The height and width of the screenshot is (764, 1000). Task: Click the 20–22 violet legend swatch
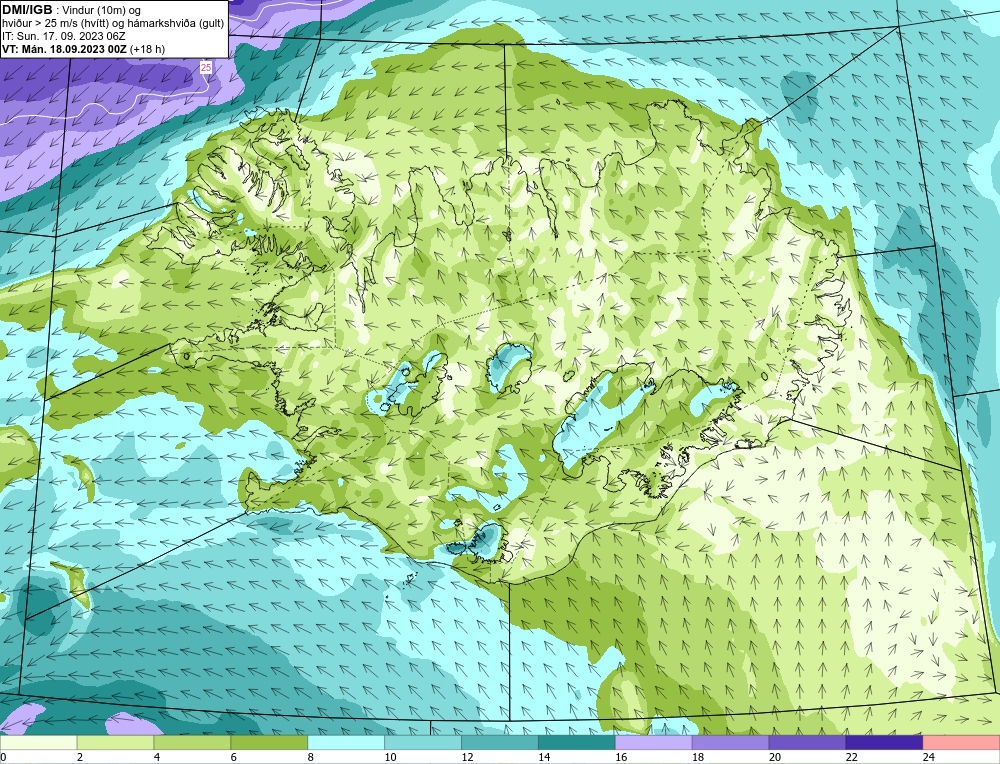(807, 743)
